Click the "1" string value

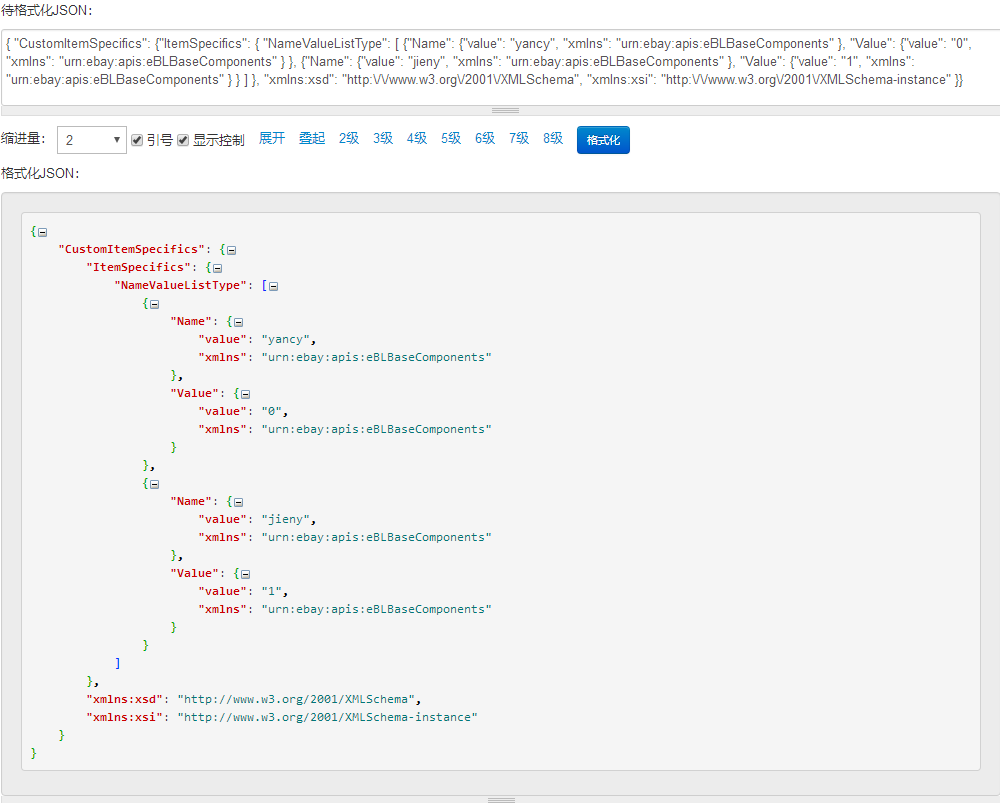[271, 591]
